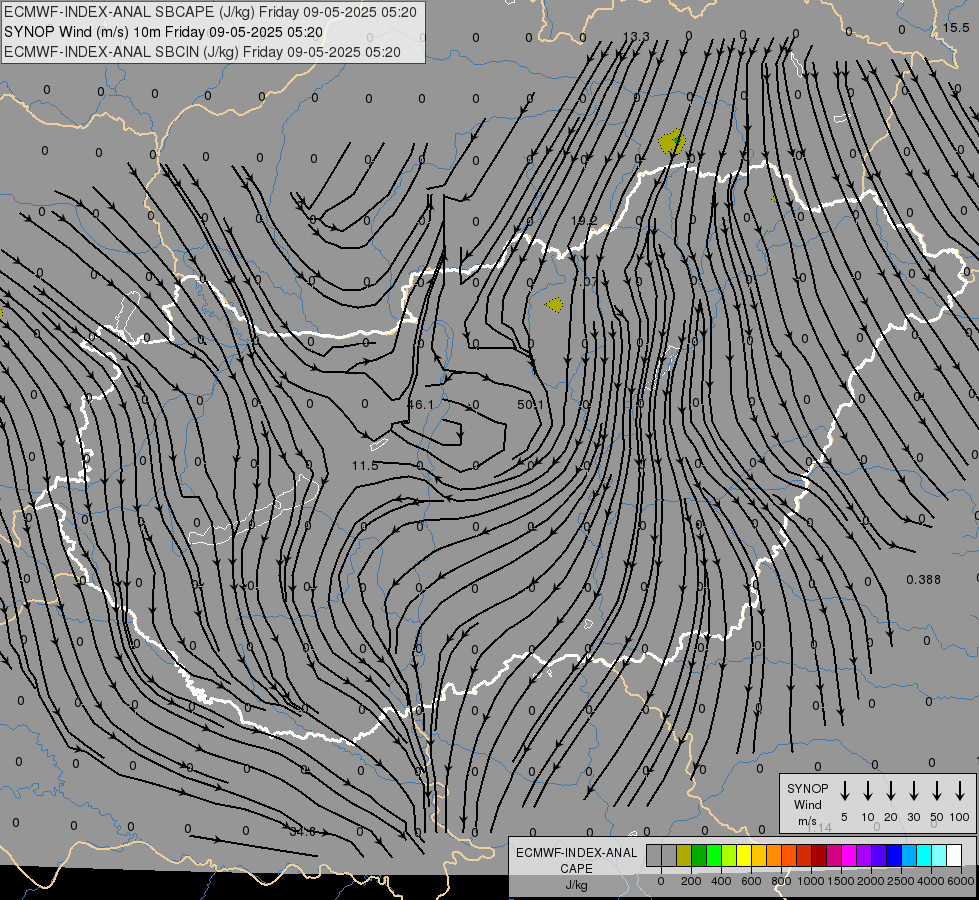Click the 5 m/s wind arrow in legend
This screenshot has width=979, height=900.
[844, 791]
